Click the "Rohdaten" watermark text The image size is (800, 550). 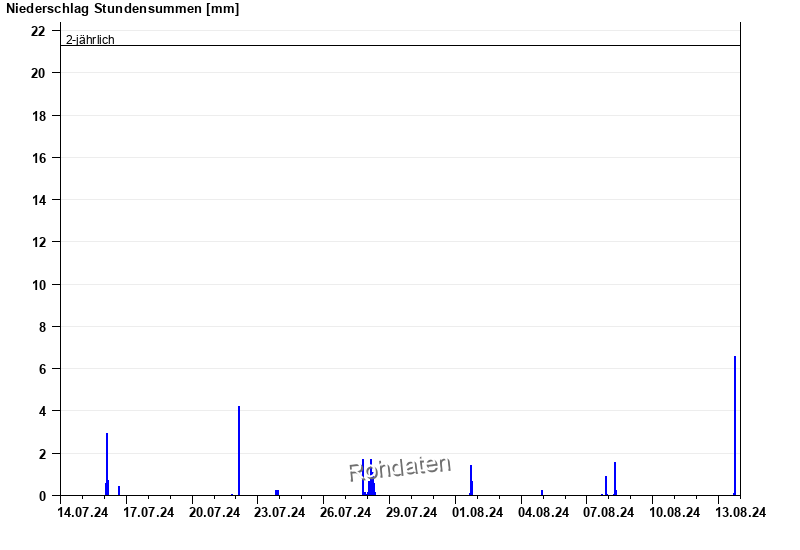click(x=400, y=468)
